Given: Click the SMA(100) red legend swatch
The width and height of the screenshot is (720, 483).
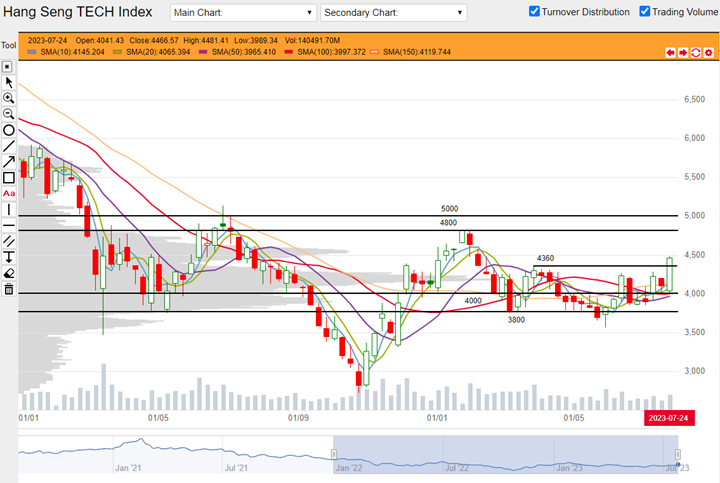Looking at the screenshot, I should point(289,52).
